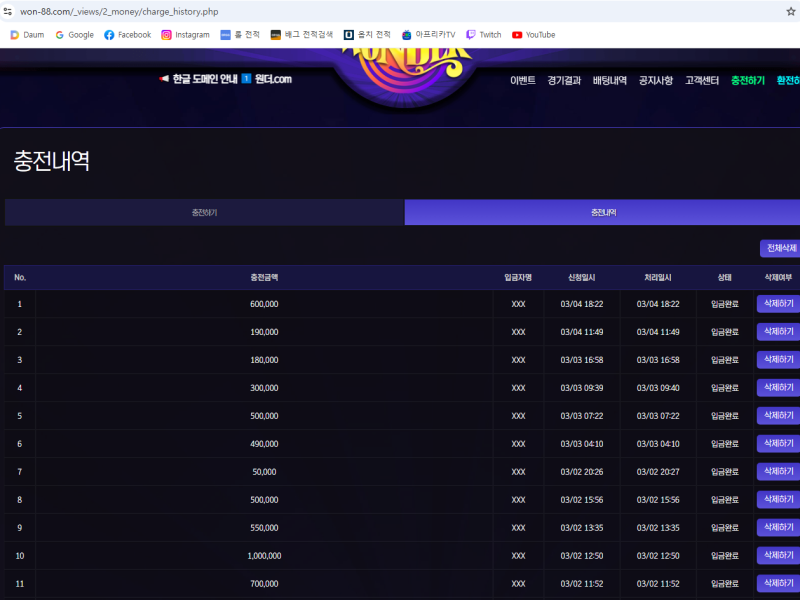Open the 배팅내역 menu item
Screen dimensions: 800x600
pyautogui.click(x=609, y=80)
